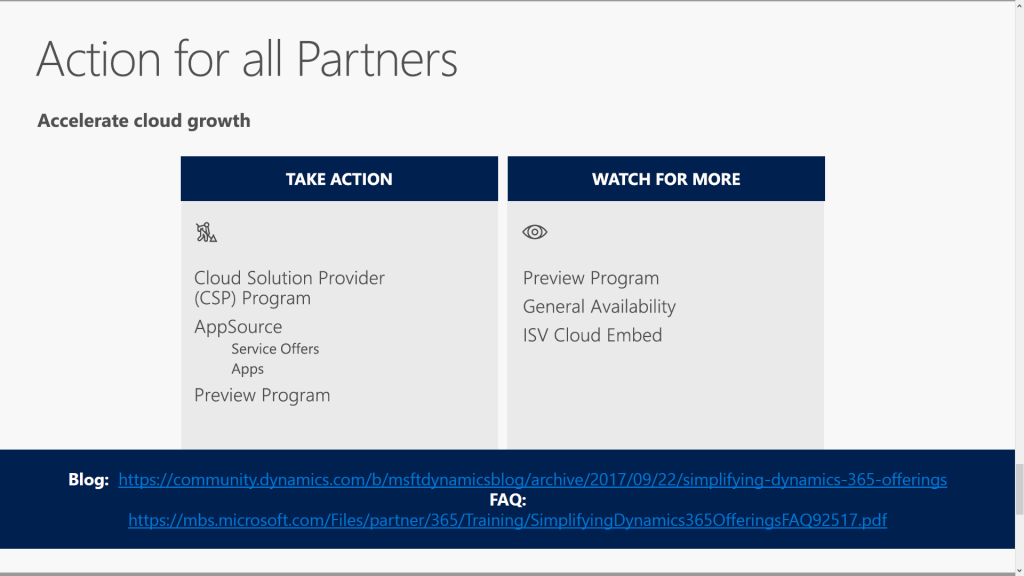Click the WATCH FOR MORE header

[x=666, y=179]
